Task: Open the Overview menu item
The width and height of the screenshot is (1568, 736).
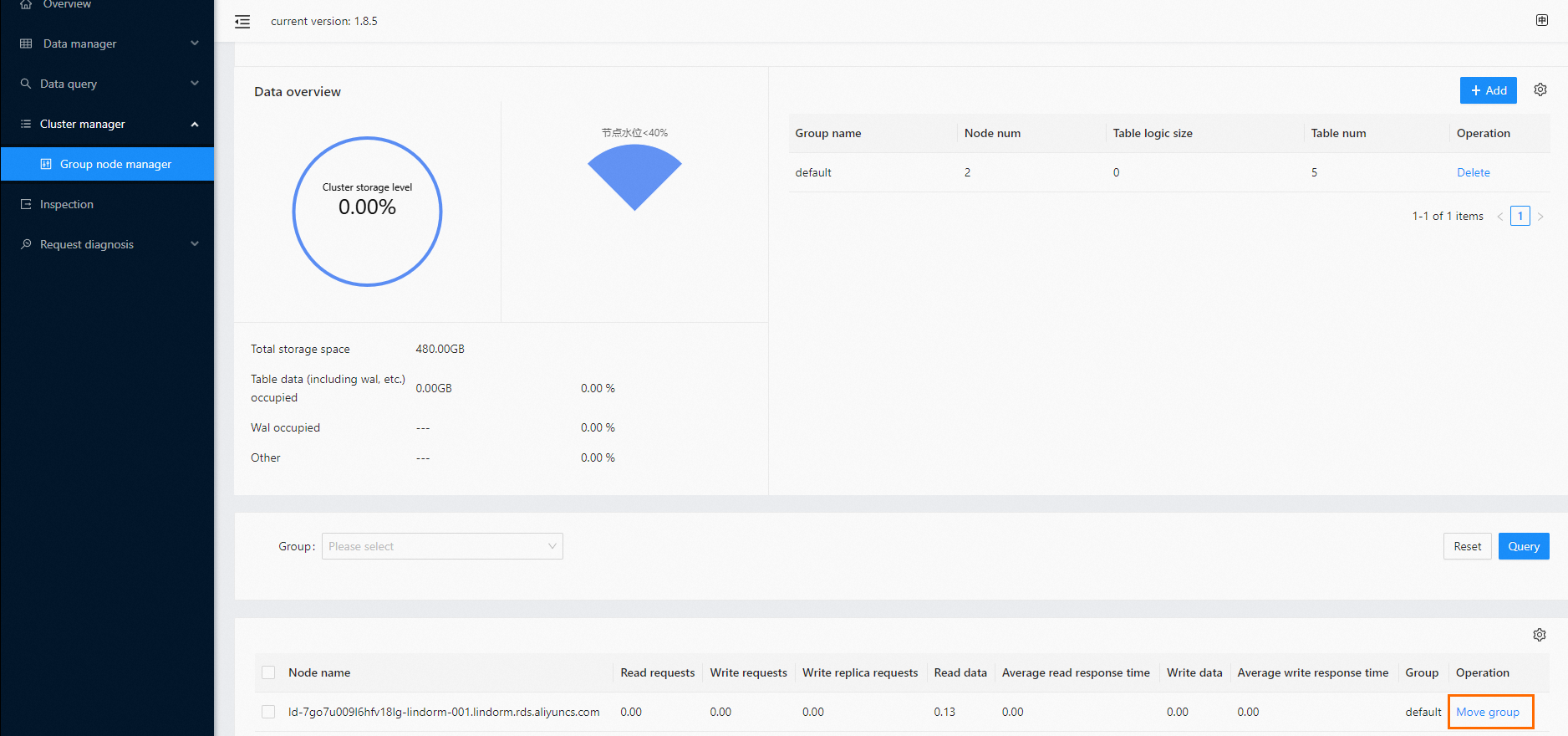Action: pos(107,4)
